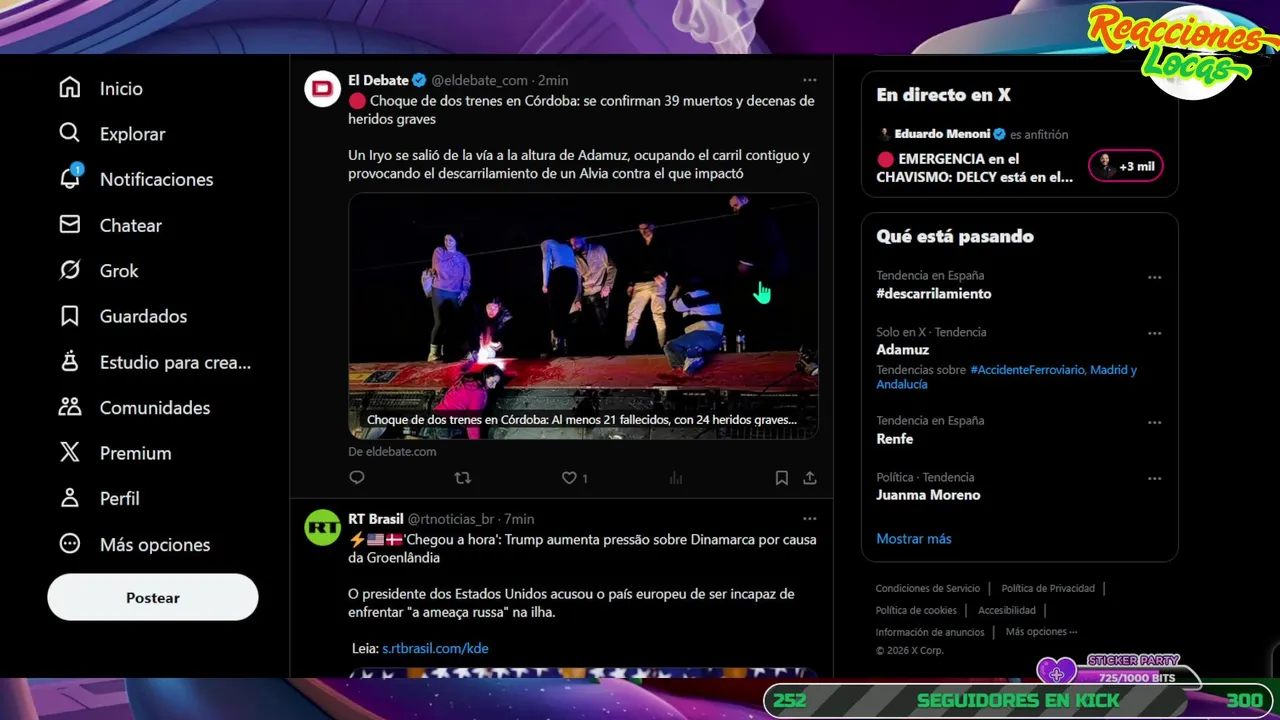Open Información de anuncios link
The width and height of the screenshot is (1280, 720).
(930, 632)
